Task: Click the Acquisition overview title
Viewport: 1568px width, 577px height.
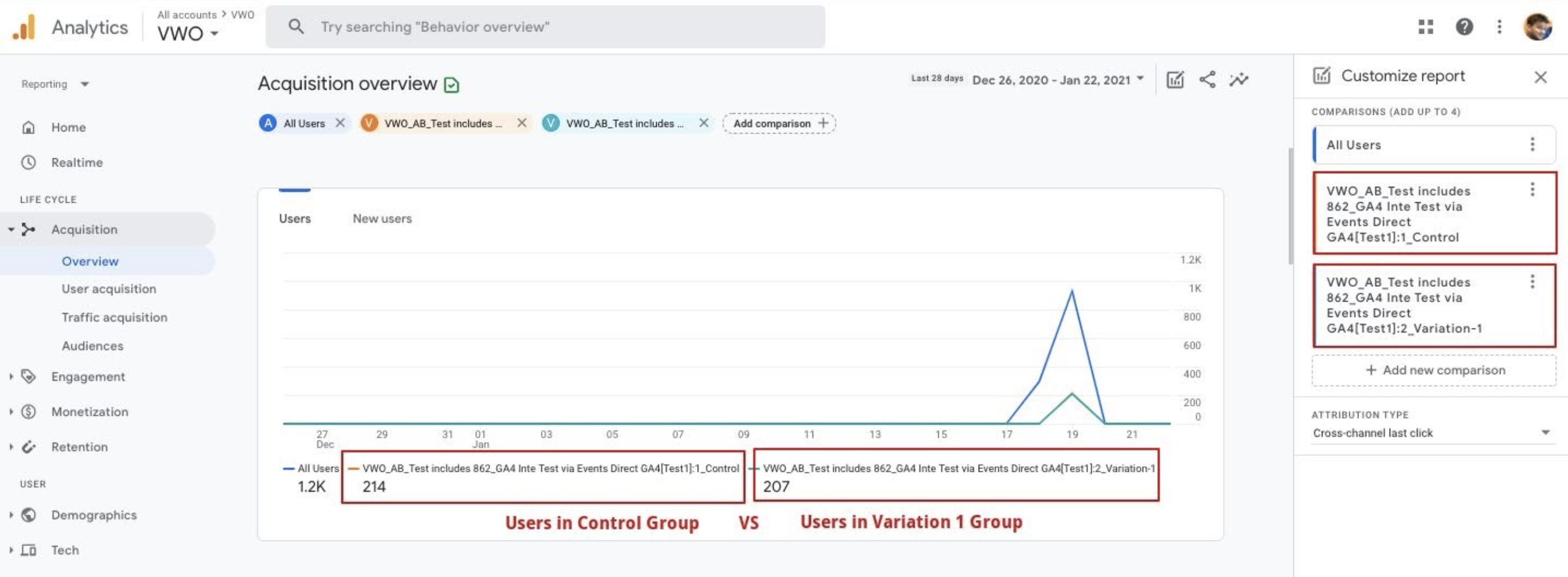Action: point(348,83)
